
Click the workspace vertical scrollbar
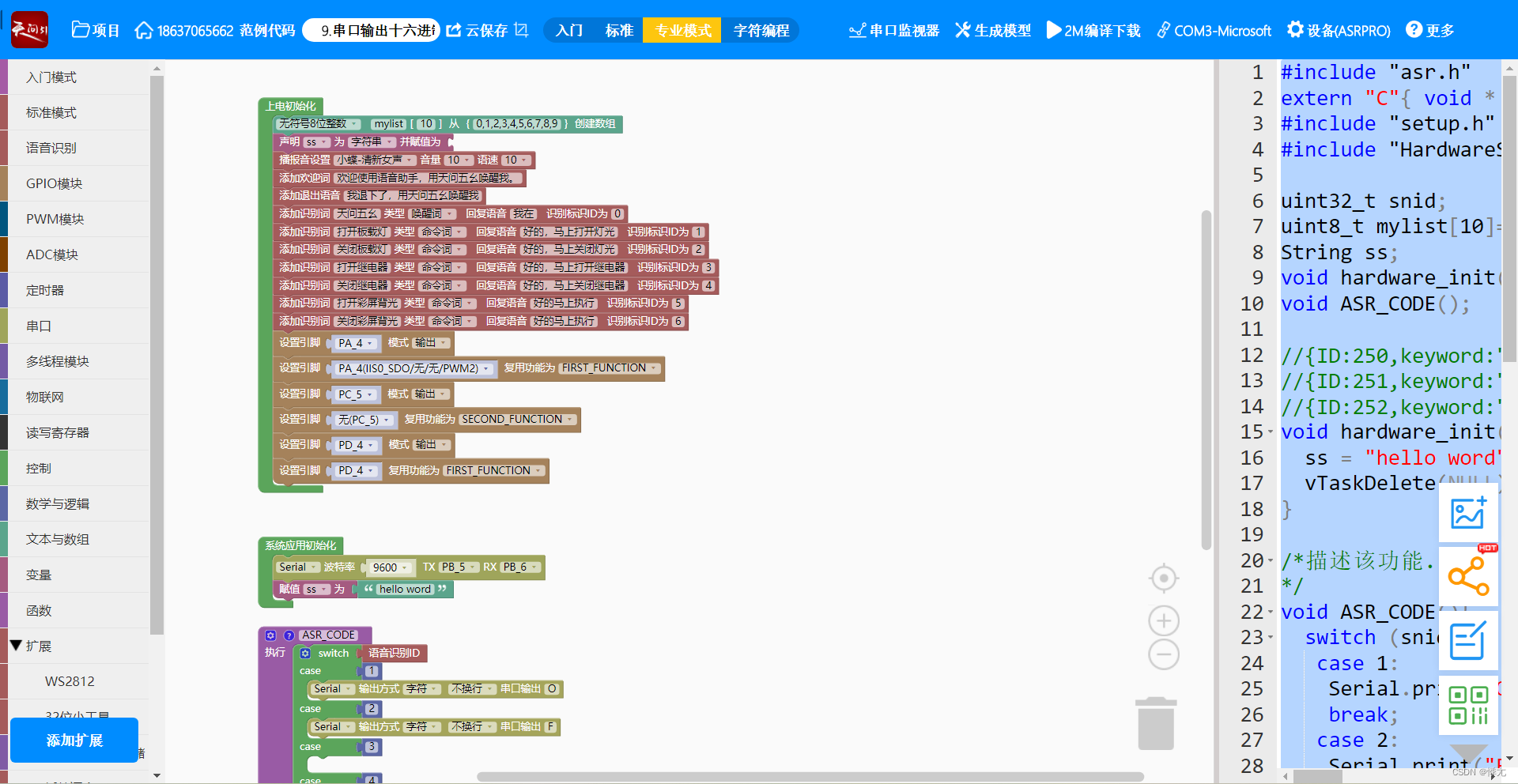[x=1206, y=379]
